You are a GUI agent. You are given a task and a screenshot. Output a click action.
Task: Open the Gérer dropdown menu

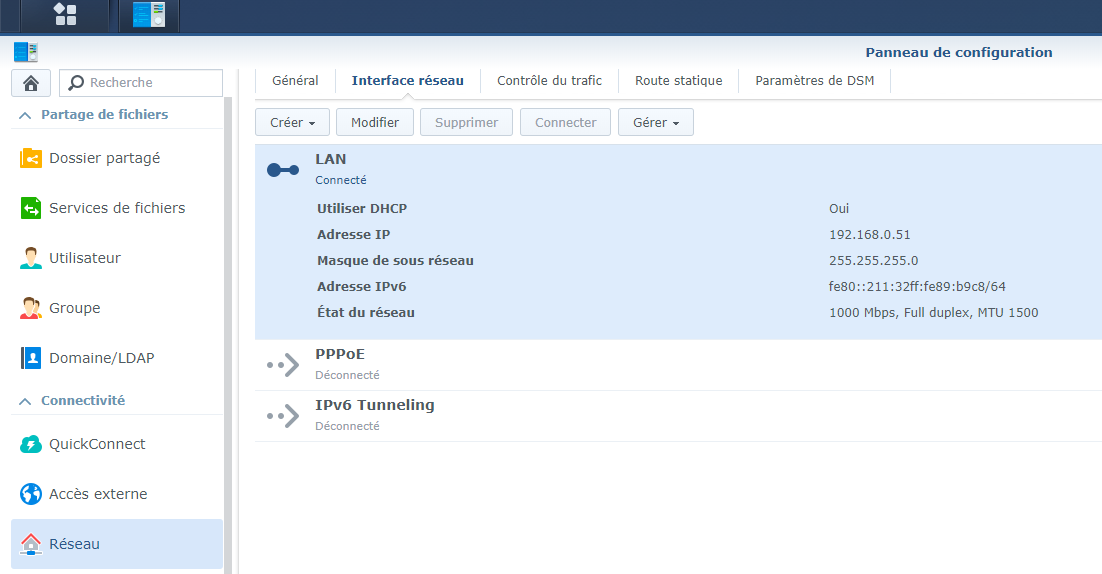click(656, 122)
